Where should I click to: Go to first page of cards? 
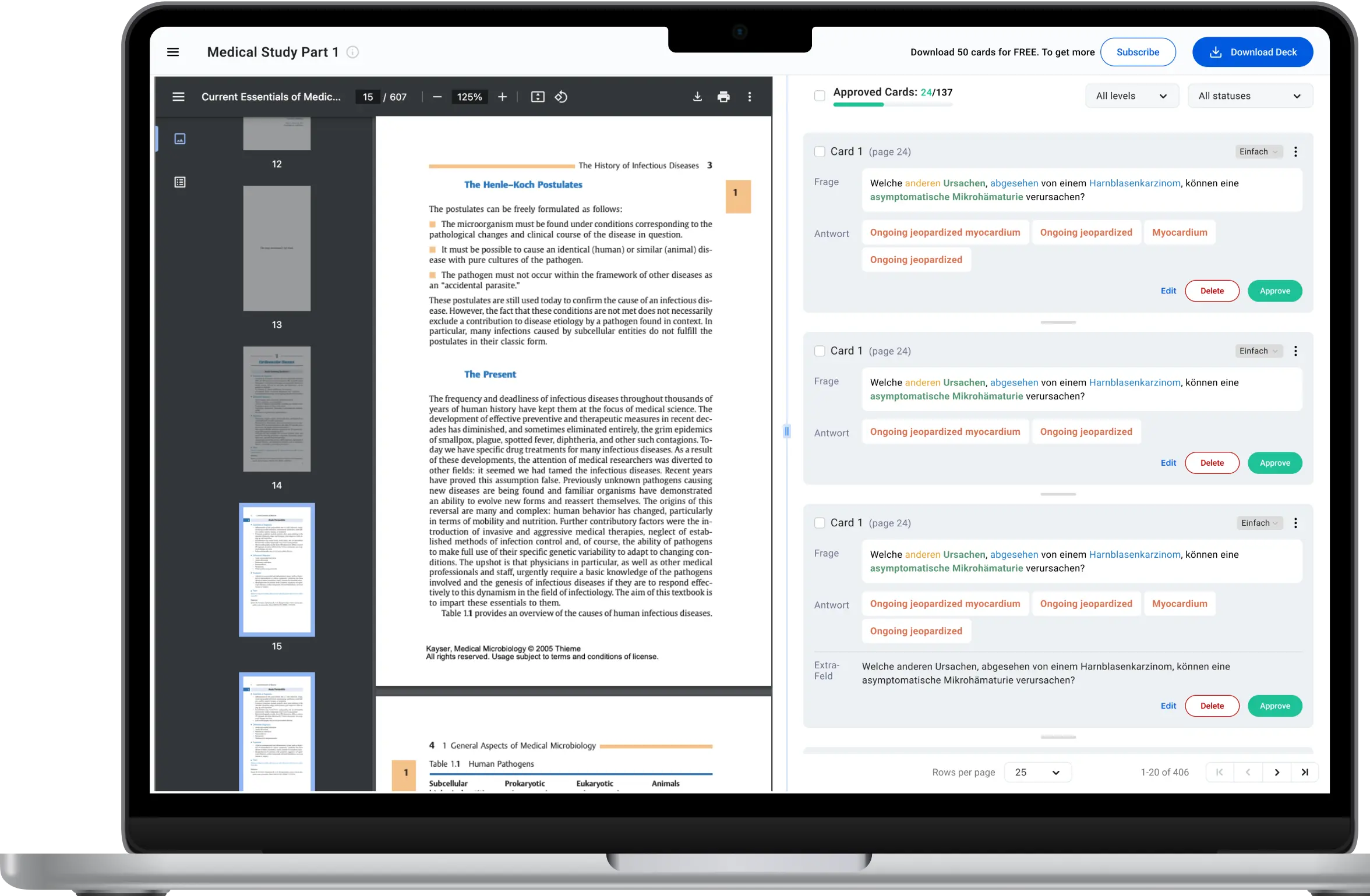tap(1219, 772)
